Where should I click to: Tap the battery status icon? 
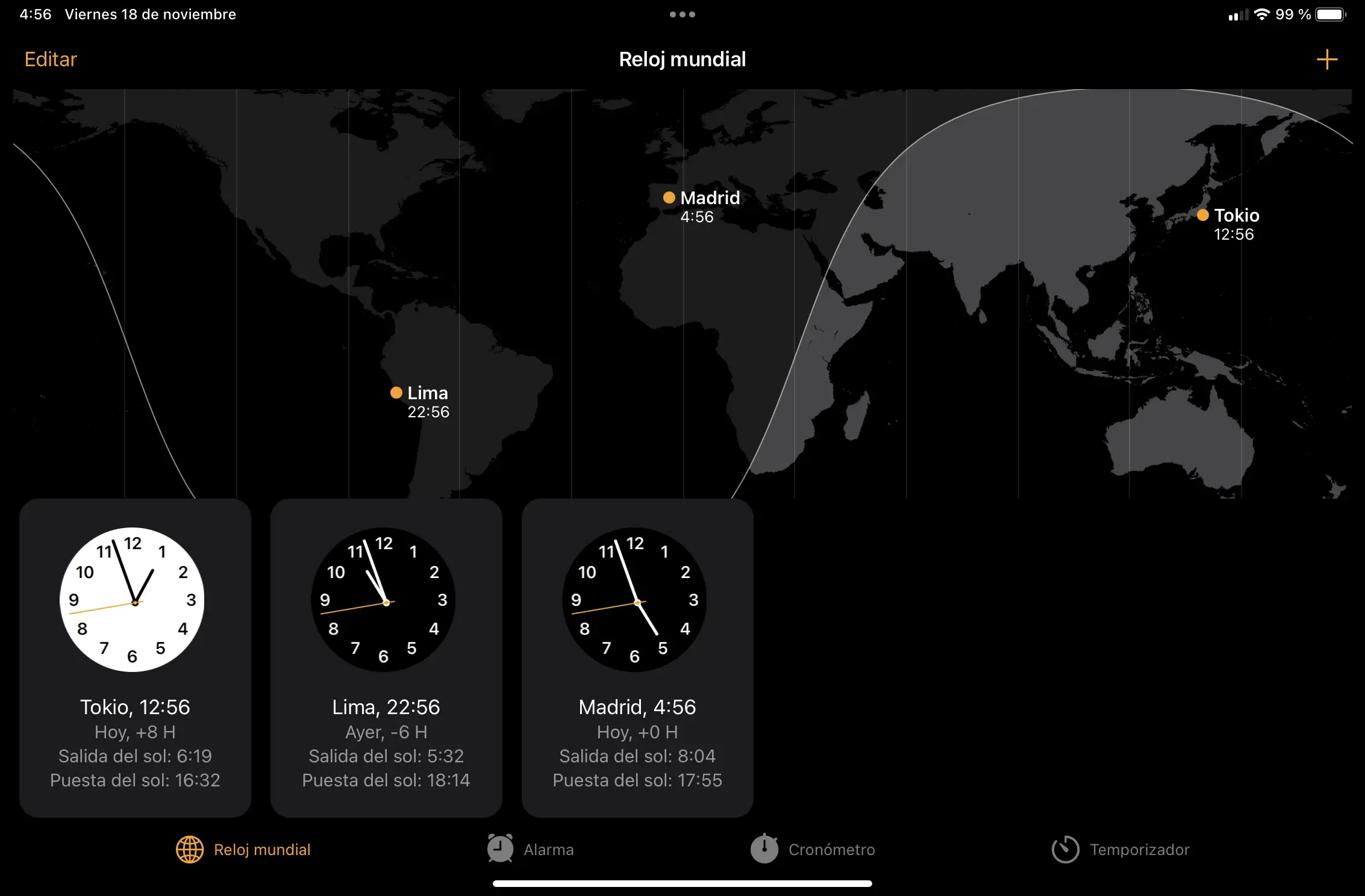[1330, 14]
